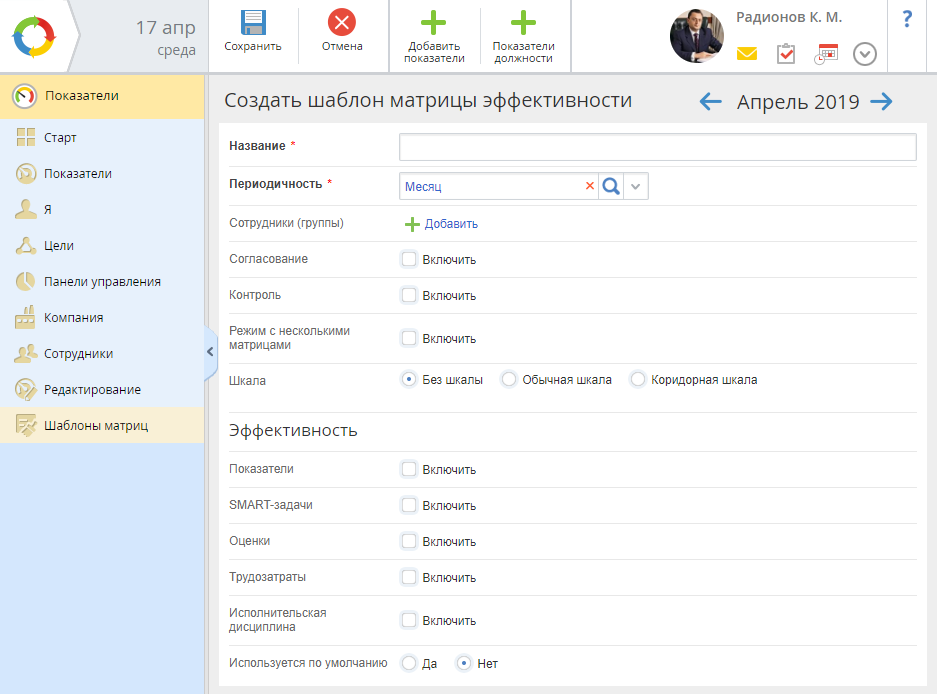Click the Название text input field
The width and height of the screenshot is (937, 694).
(657, 147)
